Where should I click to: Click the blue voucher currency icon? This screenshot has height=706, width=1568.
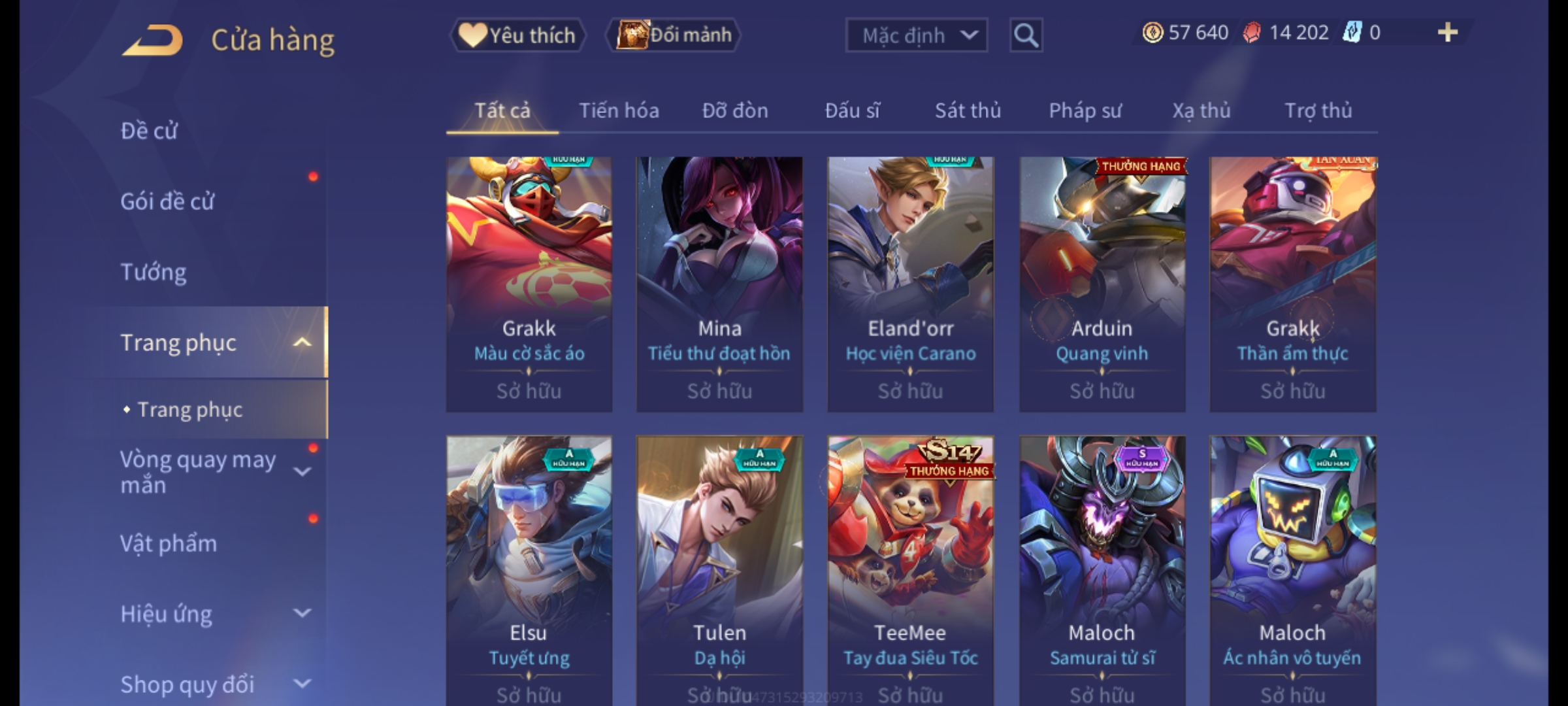click(x=1352, y=33)
